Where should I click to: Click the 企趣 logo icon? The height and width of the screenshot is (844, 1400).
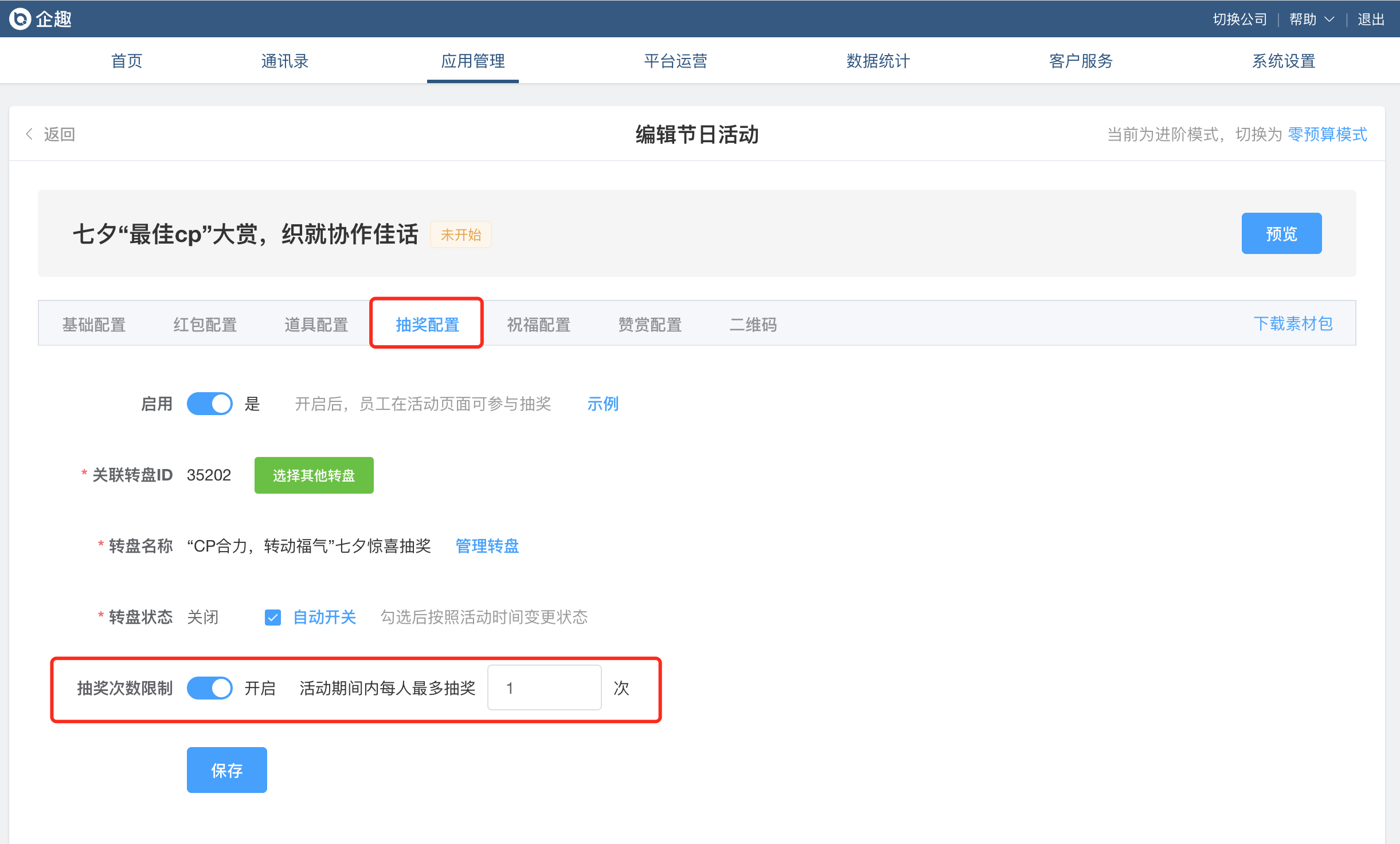(x=20, y=19)
